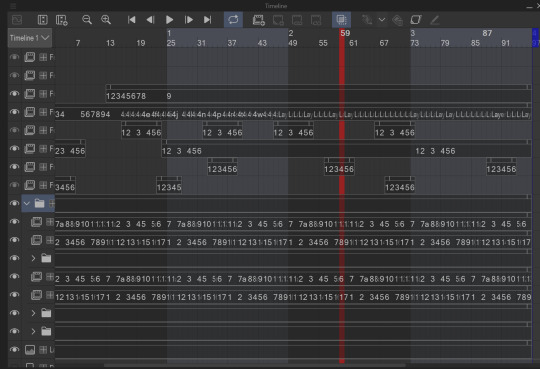The image size is (540, 369).
Task: Toggle visibility of the expanded folder track
Action: pyautogui.click(x=14, y=203)
